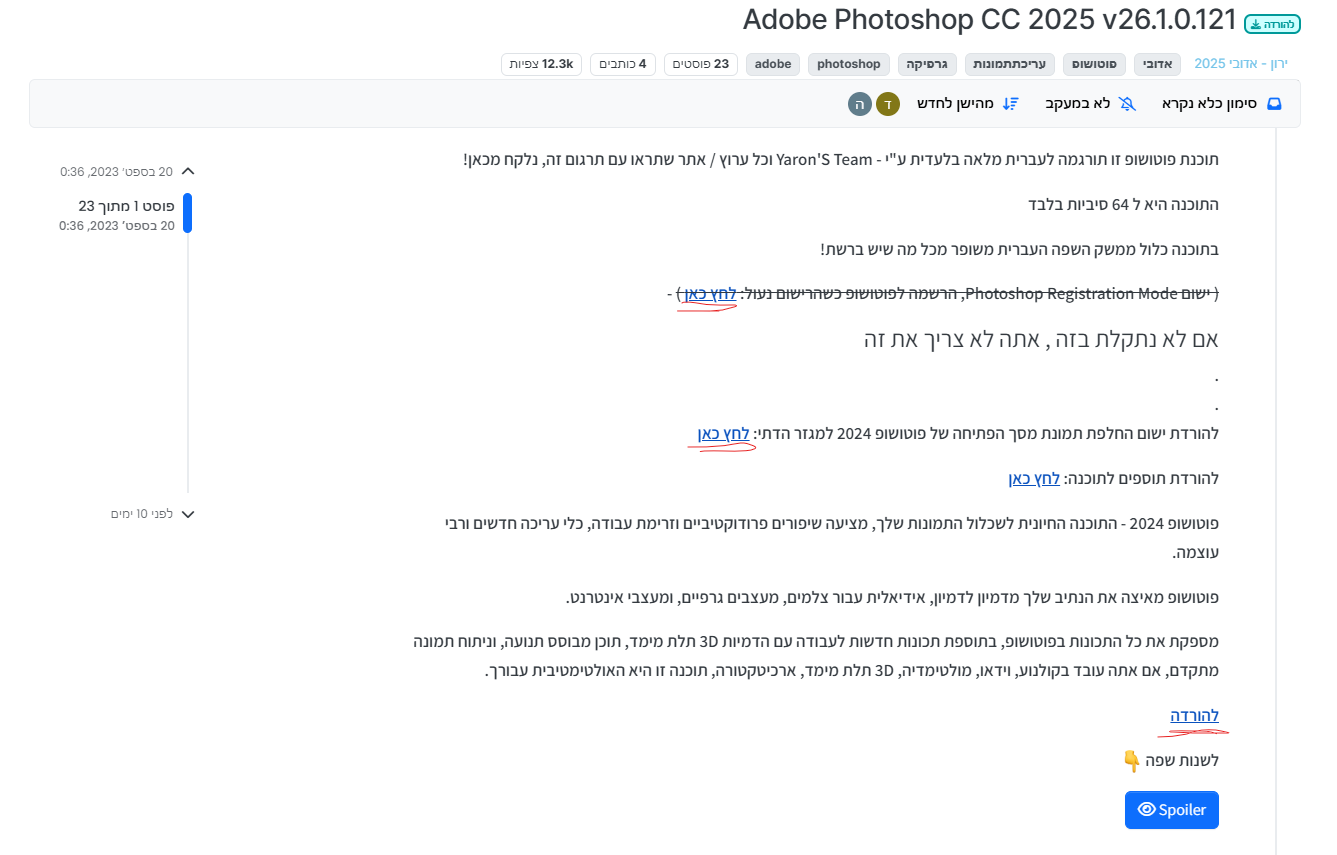
Task: Mark topic unread via סימון כלא נקרא
Action: (x=1222, y=103)
